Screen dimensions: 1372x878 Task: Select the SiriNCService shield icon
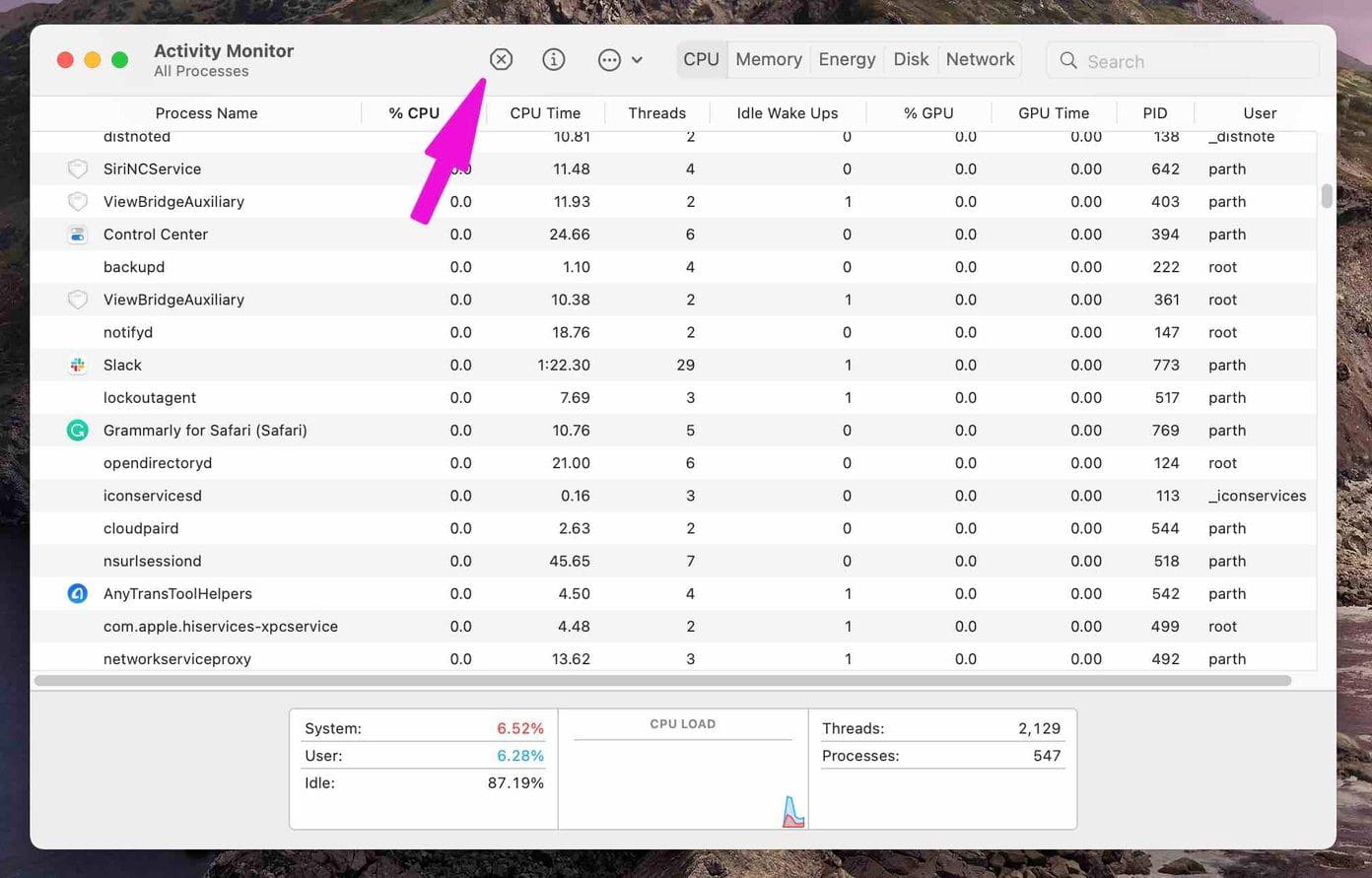coord(77,169)
